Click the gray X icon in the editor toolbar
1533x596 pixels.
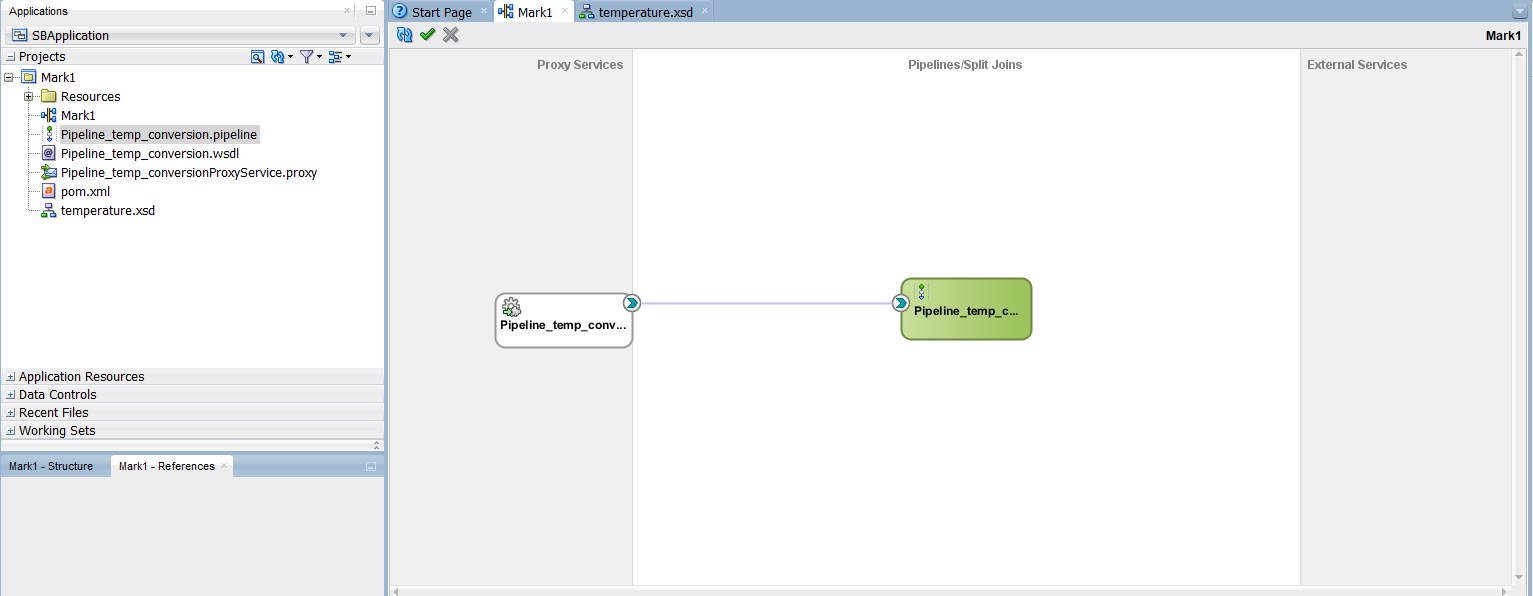coord(451,35)
